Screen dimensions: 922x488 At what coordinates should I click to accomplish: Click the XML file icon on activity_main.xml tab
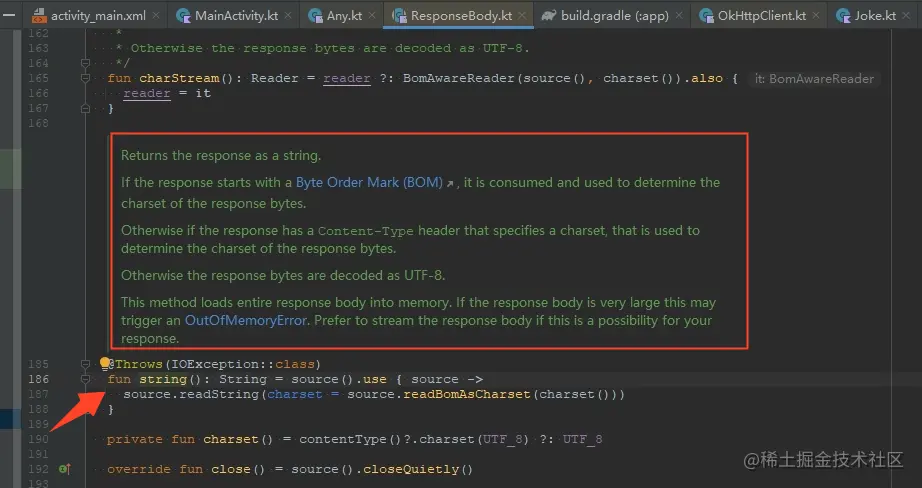point(39,15)
